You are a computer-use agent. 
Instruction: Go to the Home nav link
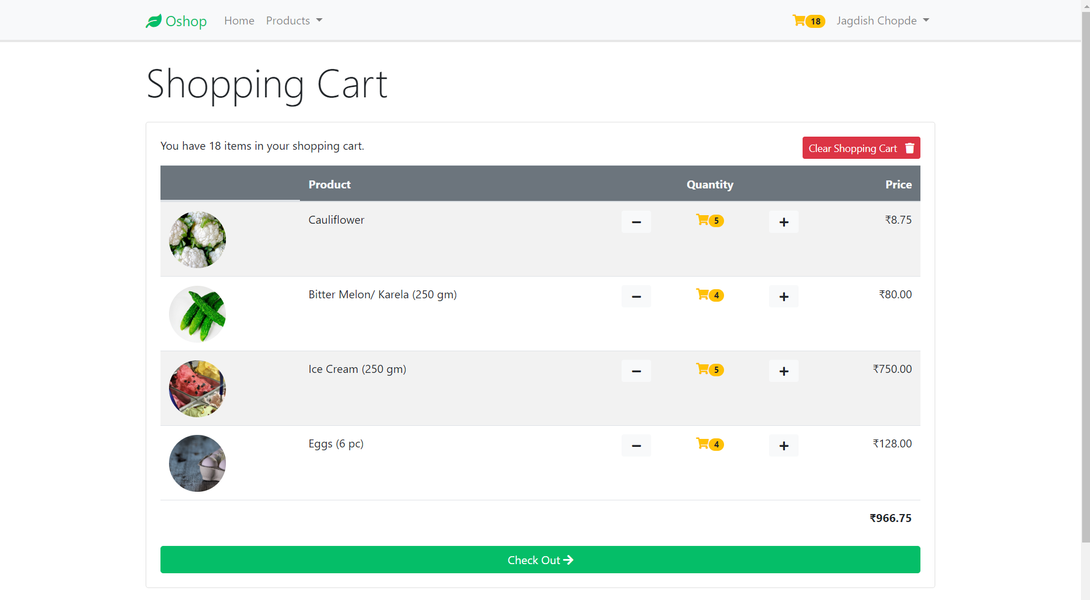239,21
